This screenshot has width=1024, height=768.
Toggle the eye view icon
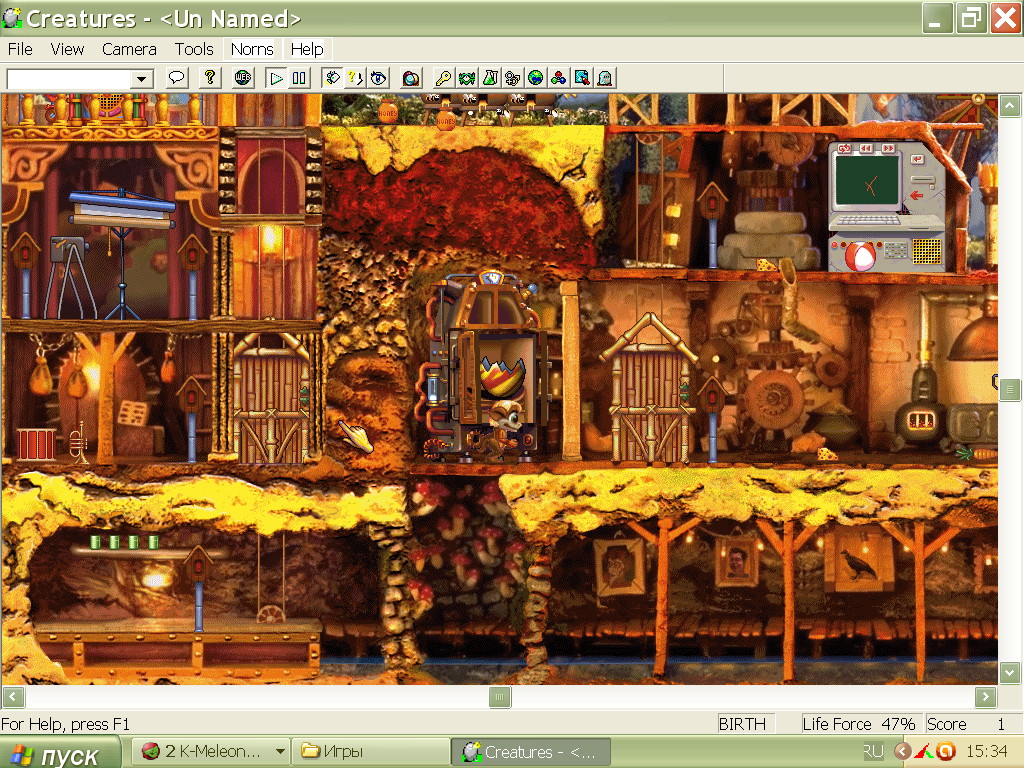point(378,78)
